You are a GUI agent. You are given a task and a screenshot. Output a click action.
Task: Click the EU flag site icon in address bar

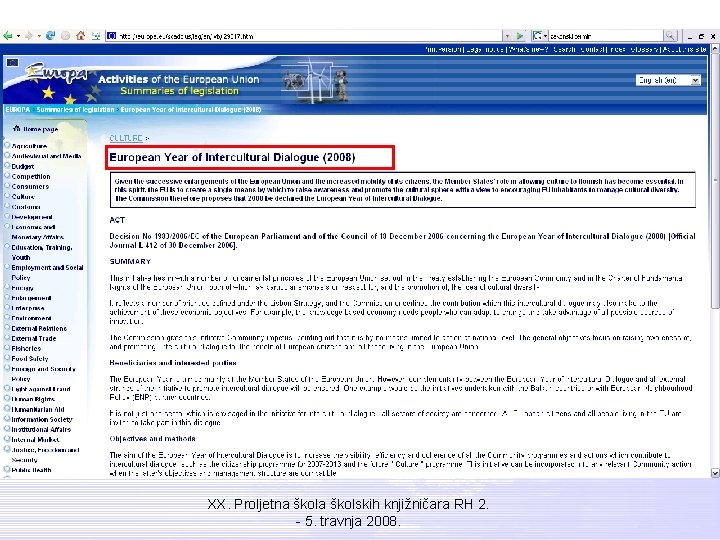[112, 35]
